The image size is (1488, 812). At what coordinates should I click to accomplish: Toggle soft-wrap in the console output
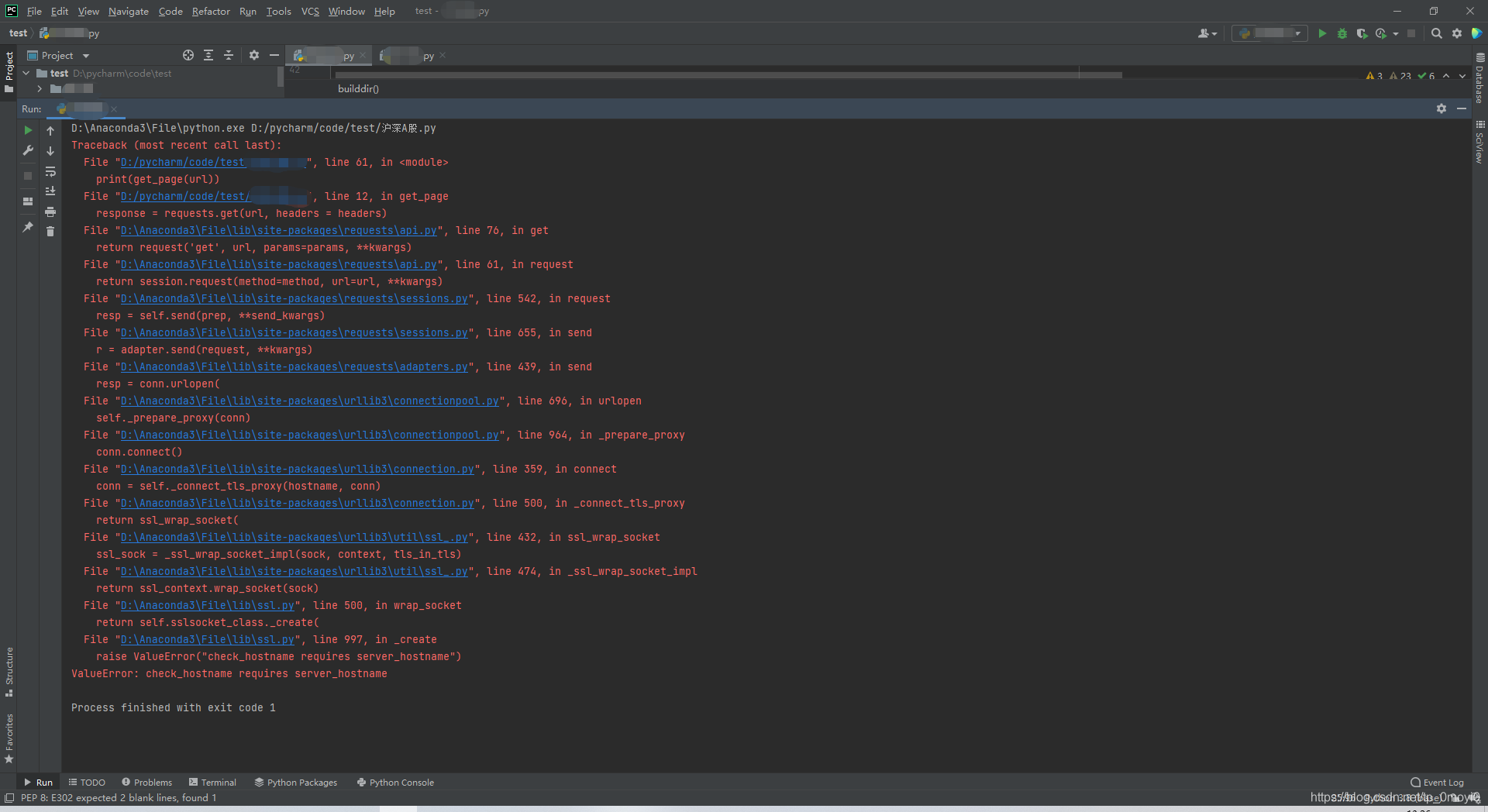[50, 173]
